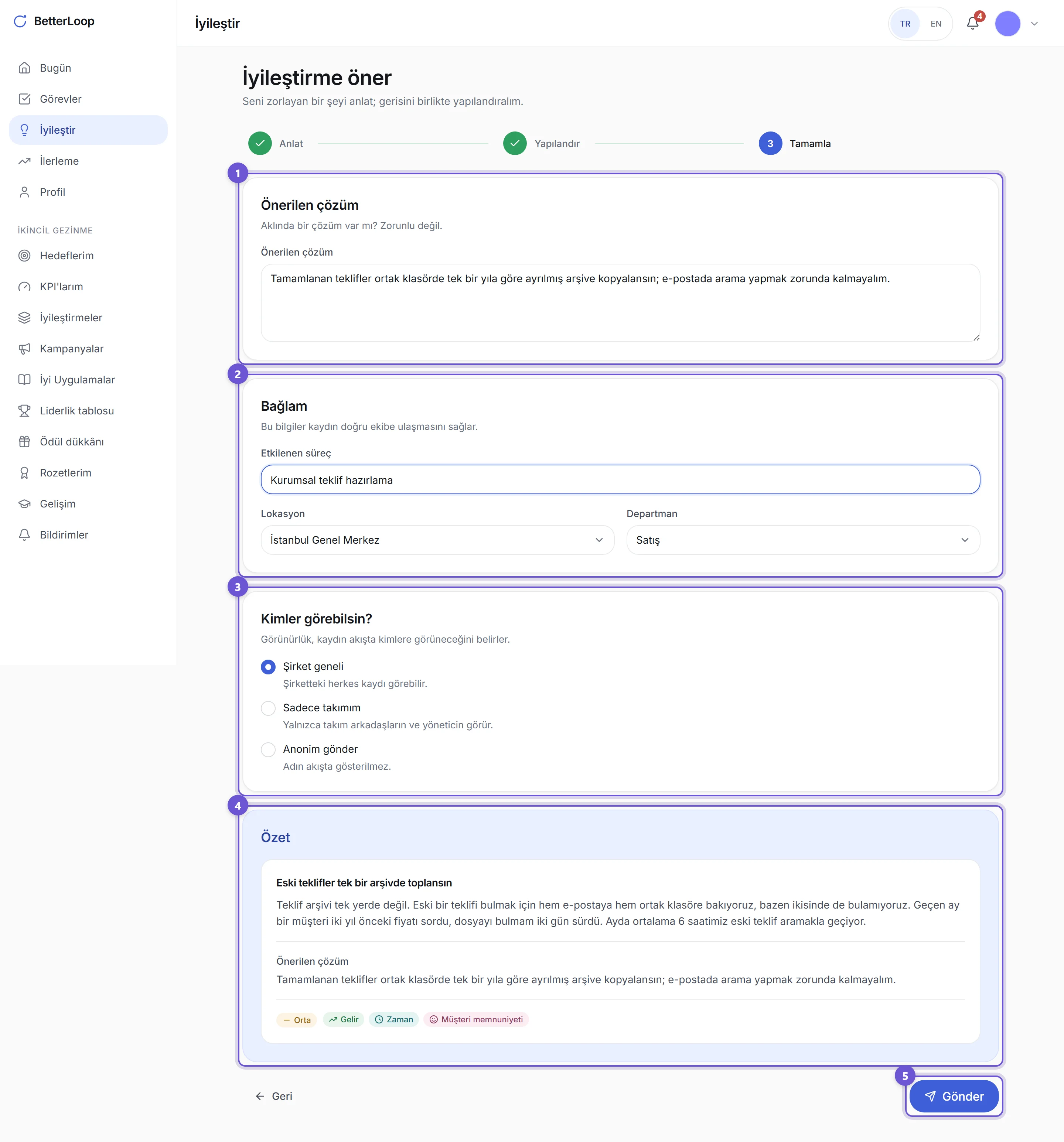
Task: Click the Hedeflerim target icon
Action: 24,256
